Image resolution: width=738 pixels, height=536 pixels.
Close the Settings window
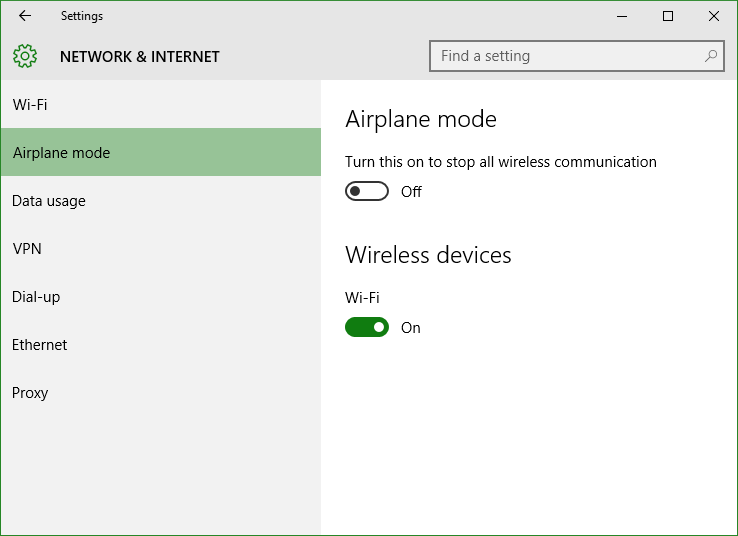coord(714,16)
